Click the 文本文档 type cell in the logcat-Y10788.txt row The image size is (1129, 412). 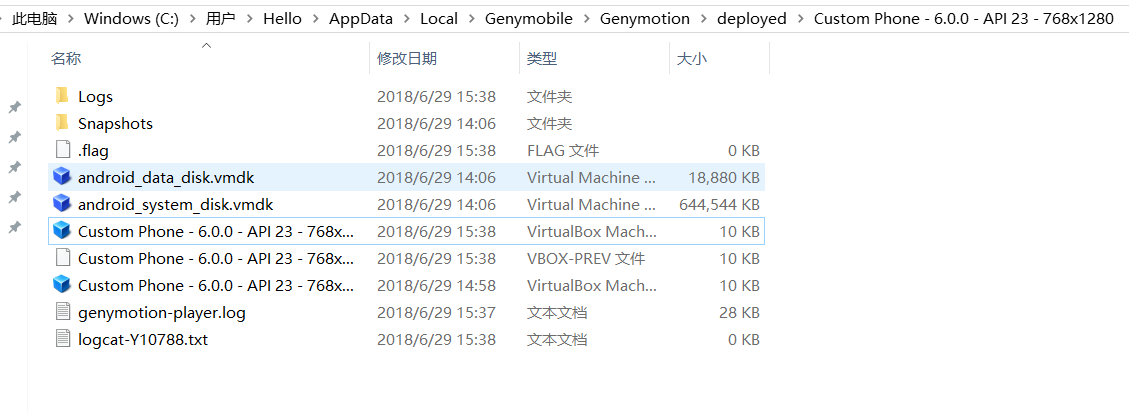pyautogui.click(x=557, y=339)
